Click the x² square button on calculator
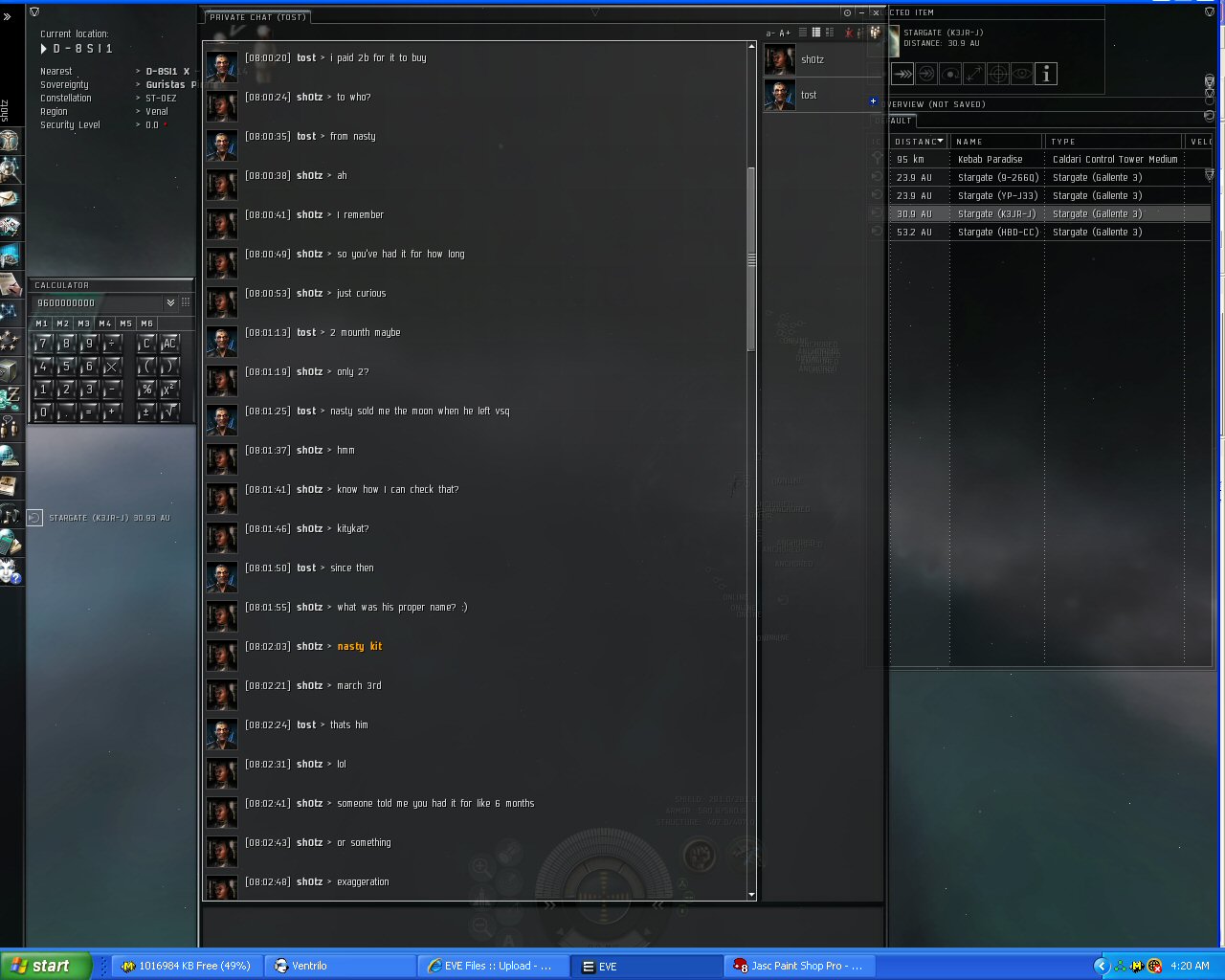 [x=169, y=390]
